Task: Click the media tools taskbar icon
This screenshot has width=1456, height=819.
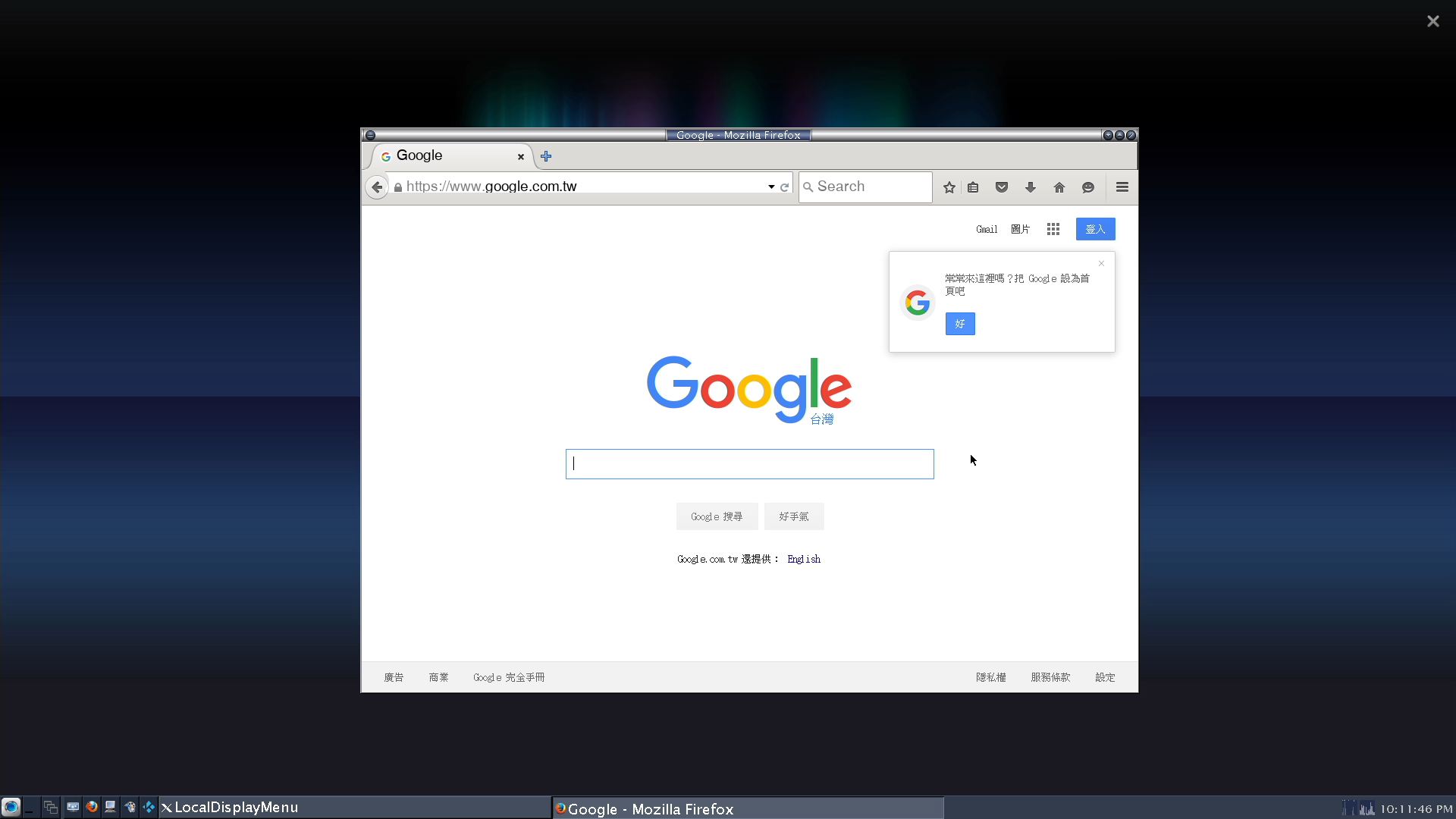Action: [x=130, y=807]
